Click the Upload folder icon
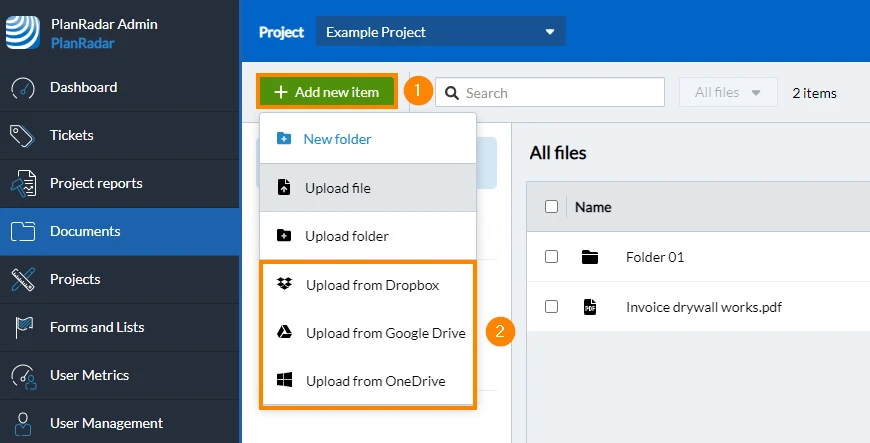This screenshot has height=443, width=870. pos(284,235)
